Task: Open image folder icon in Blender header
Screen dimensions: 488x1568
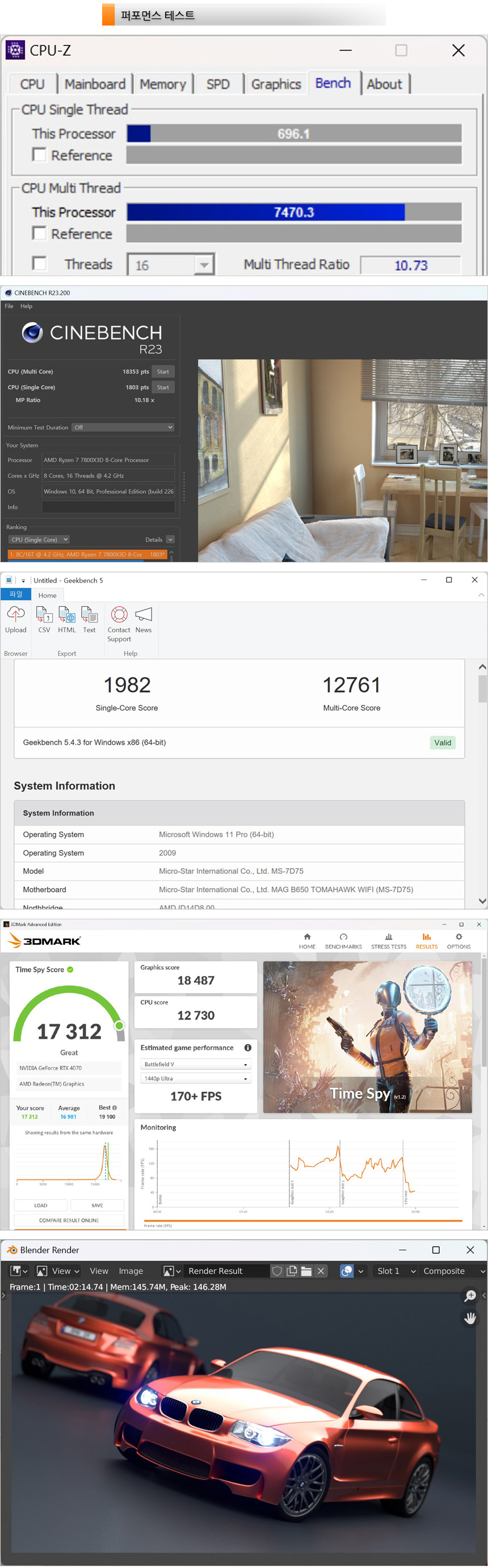Action: click(306, 1271)
